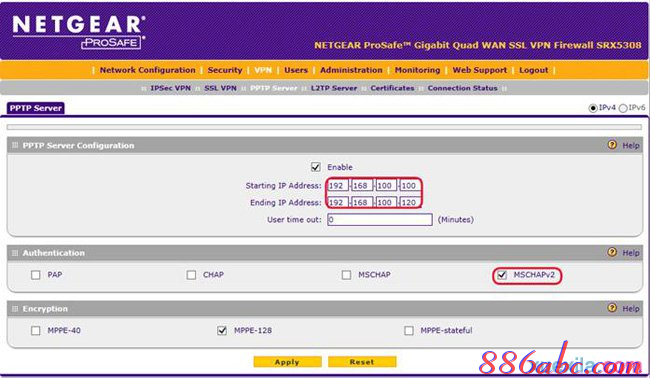The width and height of the screenshot is (650, 378).
Task: Go to IPSec VPN submenu
Action: pos(170,88)
